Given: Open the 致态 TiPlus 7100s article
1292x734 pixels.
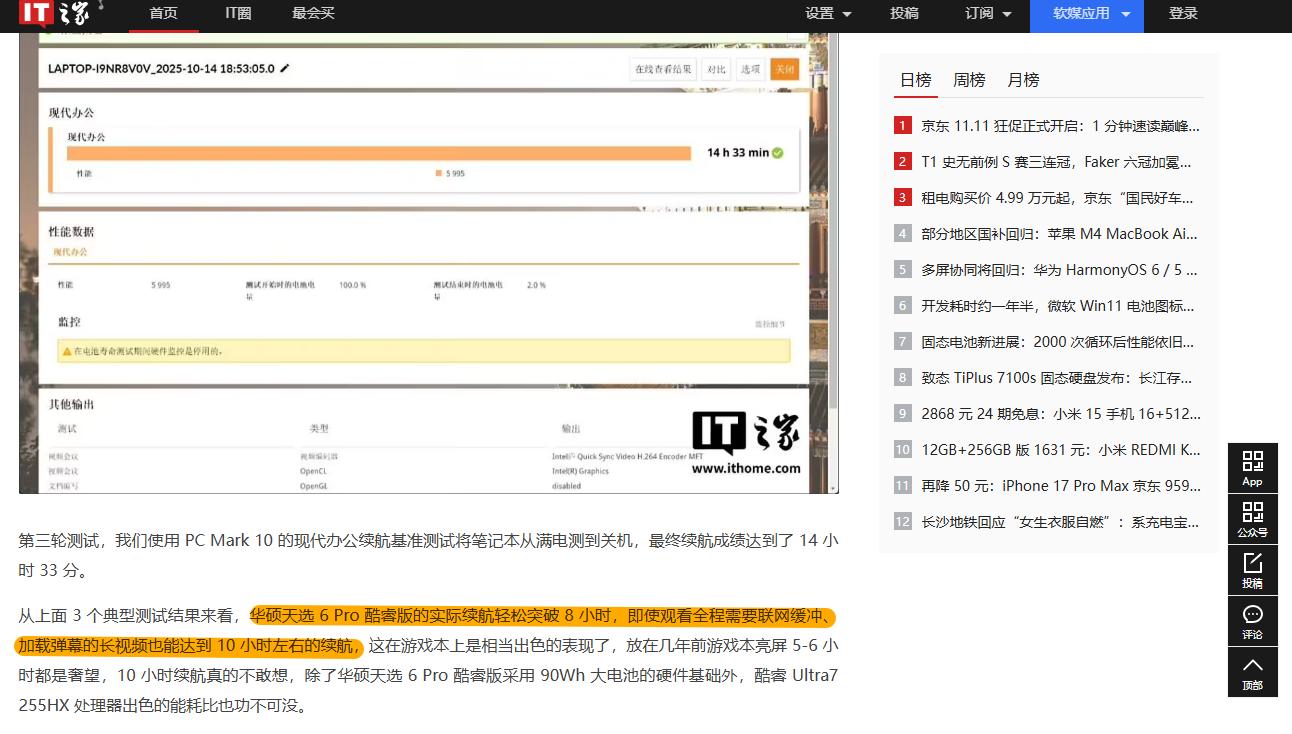Looking at the screenshot, I should (x=1058, y=378).
